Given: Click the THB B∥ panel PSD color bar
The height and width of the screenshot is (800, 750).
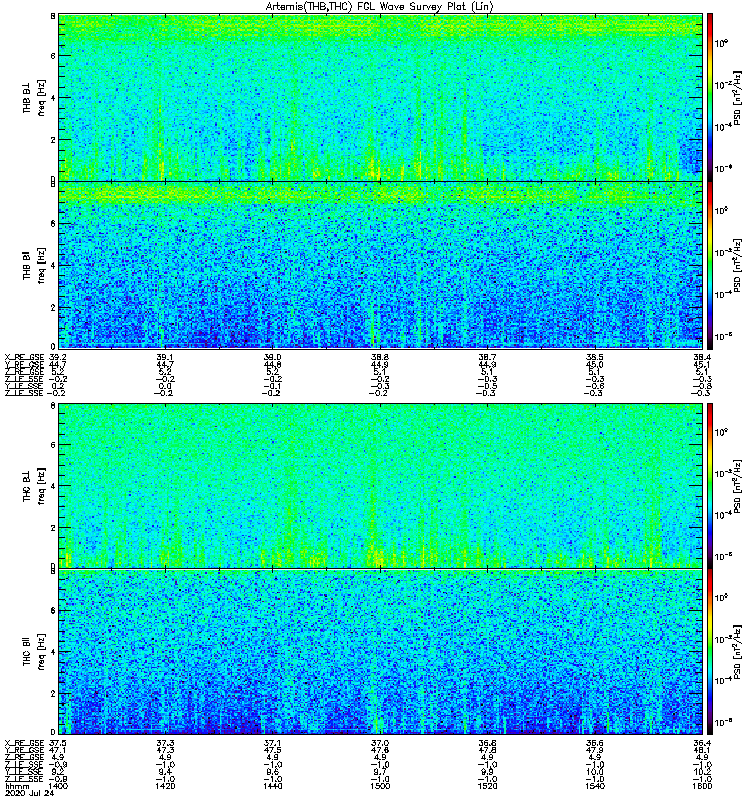Looking at the screenshot, I should point(710,265).
